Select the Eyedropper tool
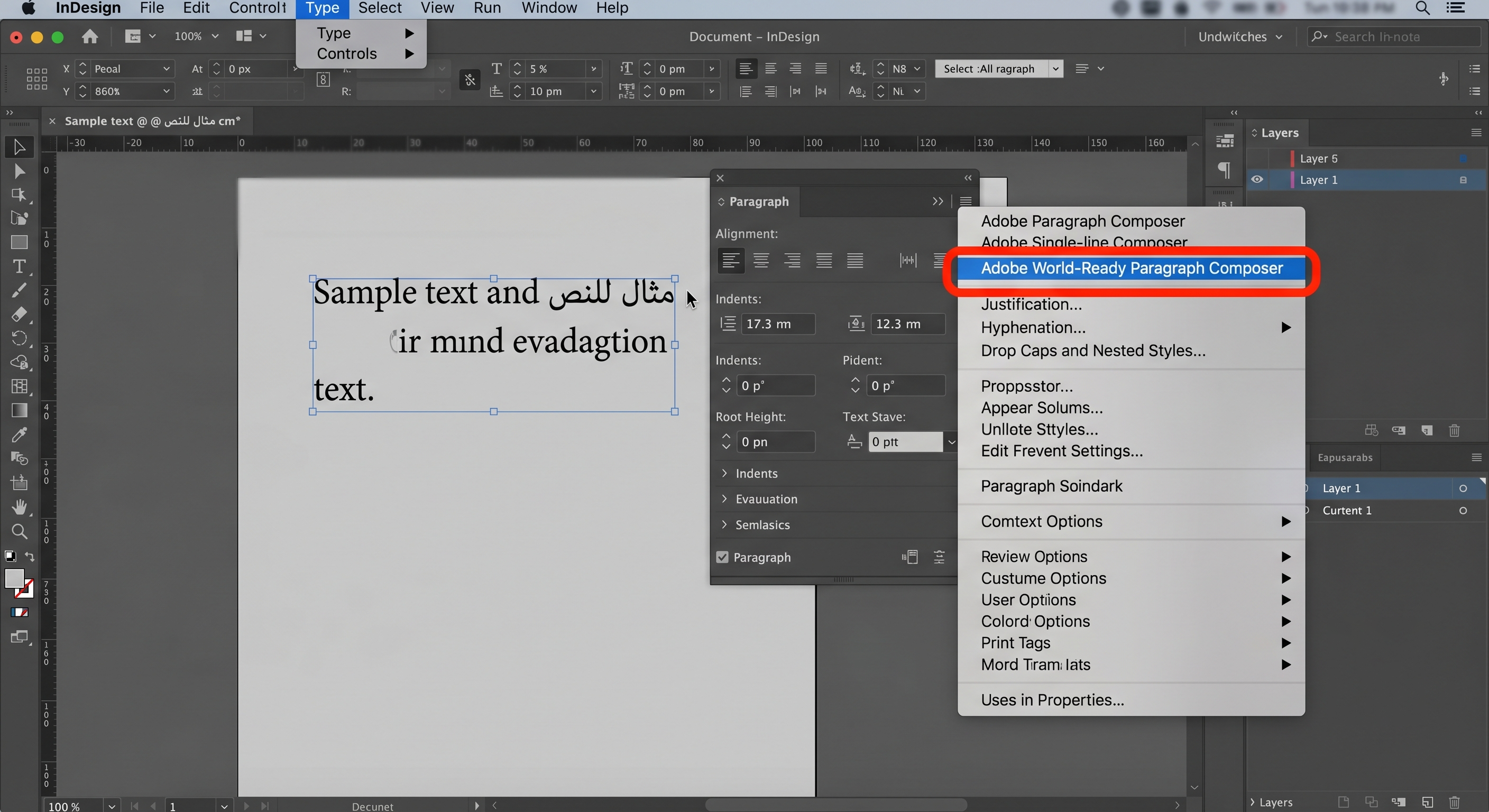 (19, 435)
